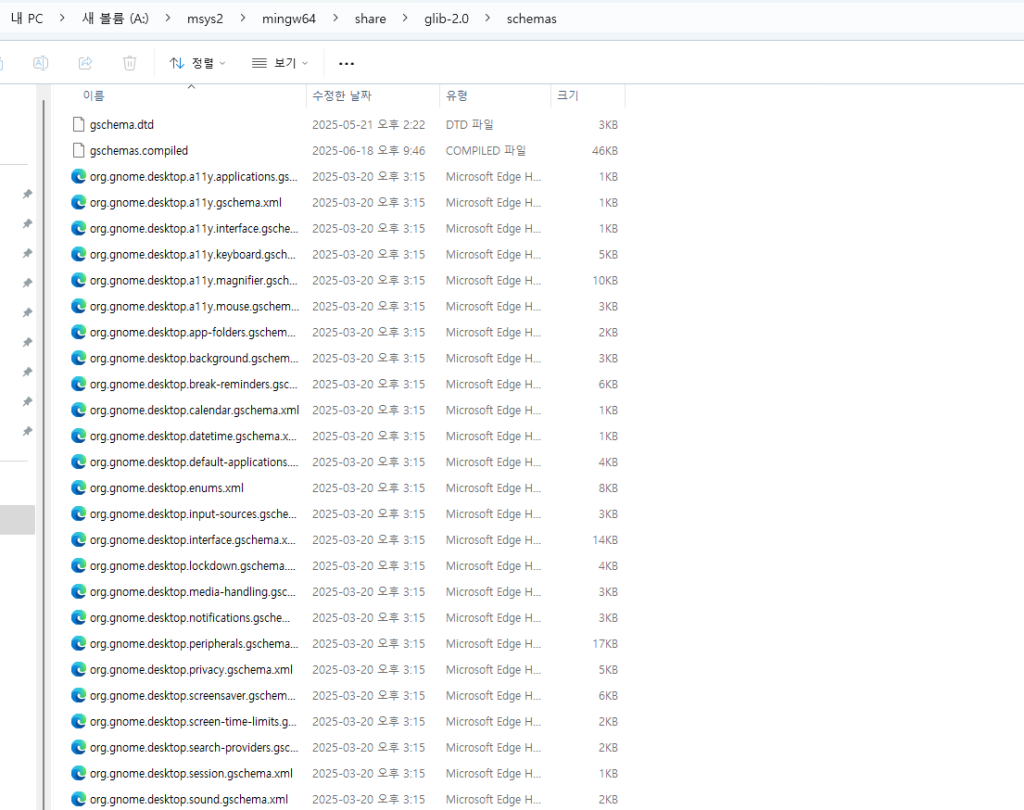Click the share toolbar icon

[x=86, y=63]
